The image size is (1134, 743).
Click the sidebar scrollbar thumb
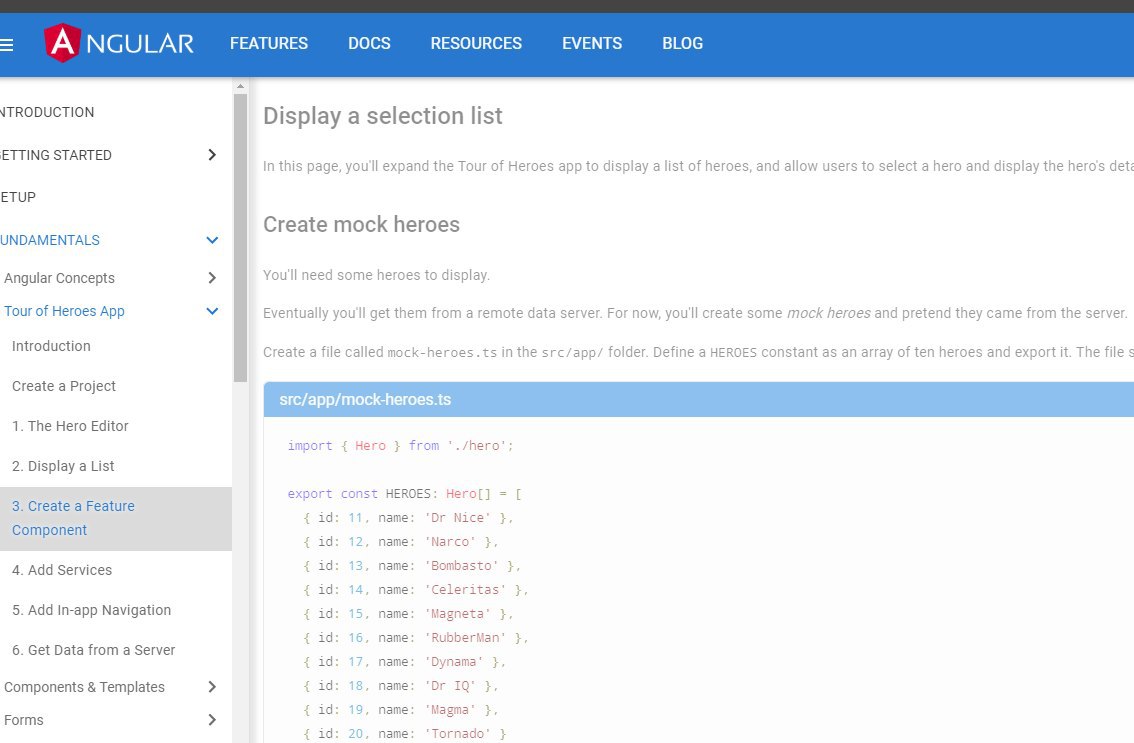(x=240, y=238)
